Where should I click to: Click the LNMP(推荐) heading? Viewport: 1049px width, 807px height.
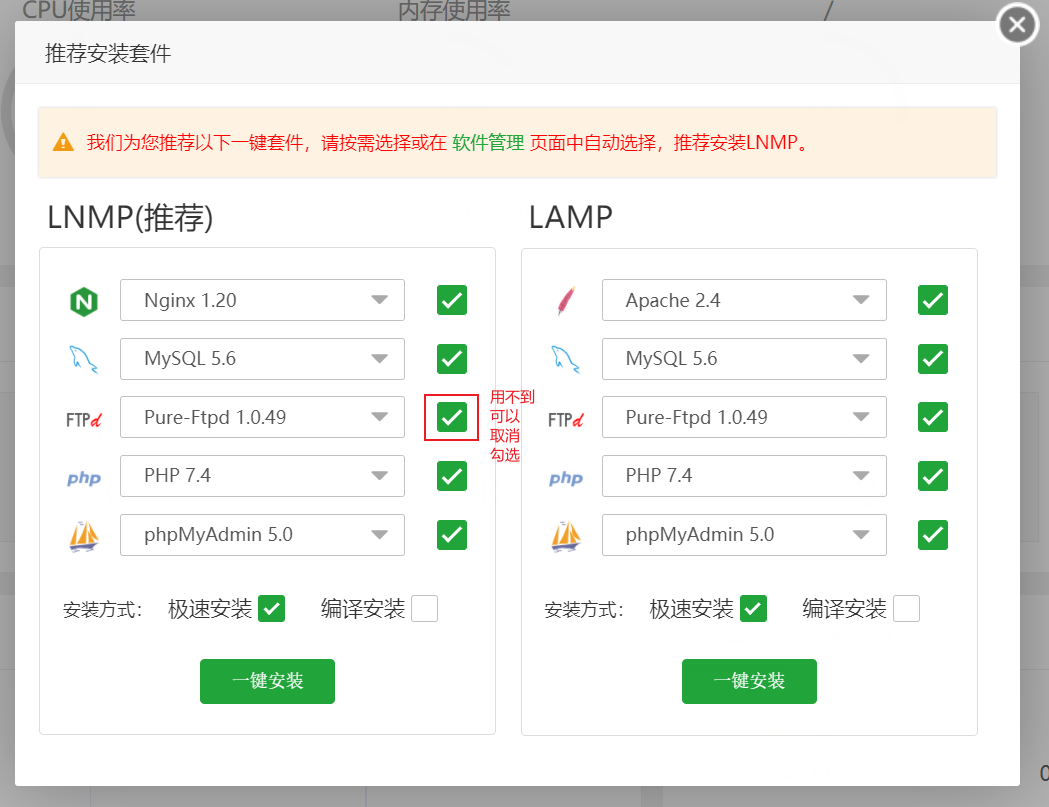(130, 217)
